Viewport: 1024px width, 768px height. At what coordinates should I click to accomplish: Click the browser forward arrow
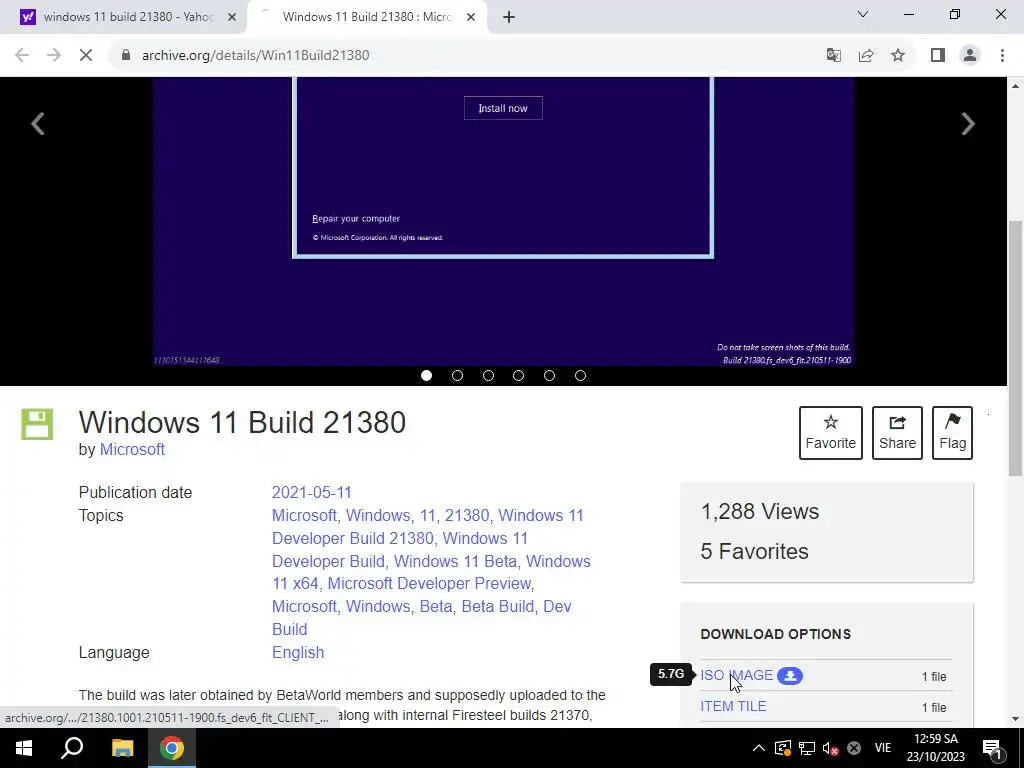pos(54,56)
